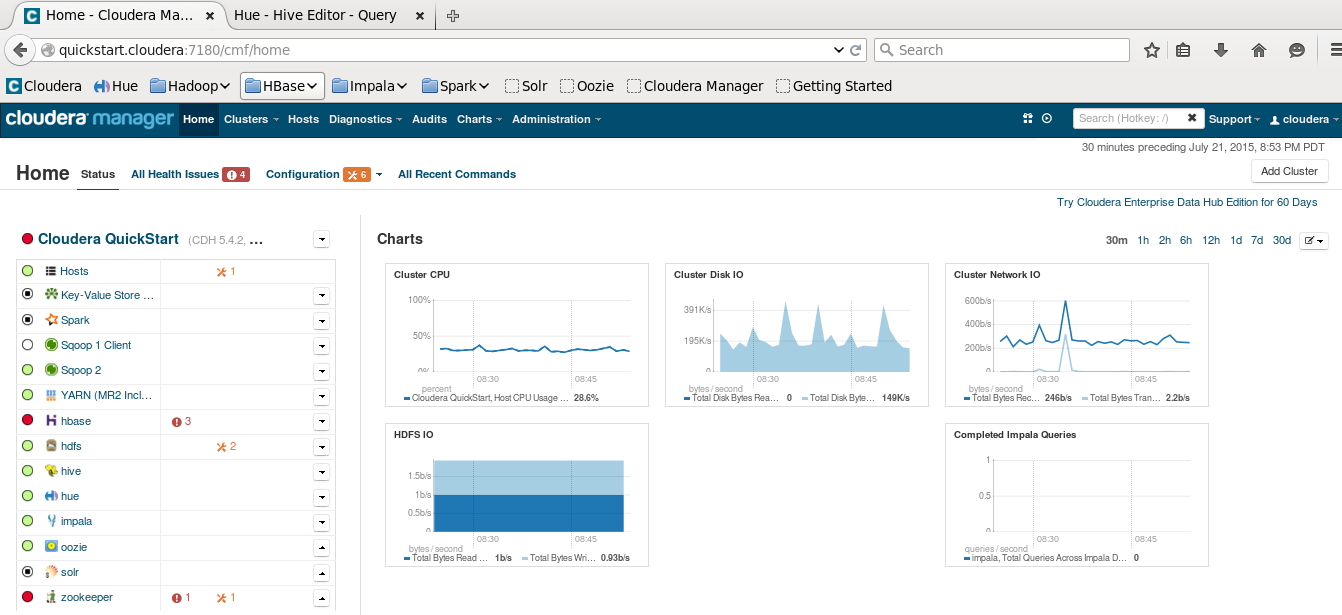This screenshot has width=1342, height=615.
Task: Expand the HBase bookmarks folder
Action: coord(282,86)
